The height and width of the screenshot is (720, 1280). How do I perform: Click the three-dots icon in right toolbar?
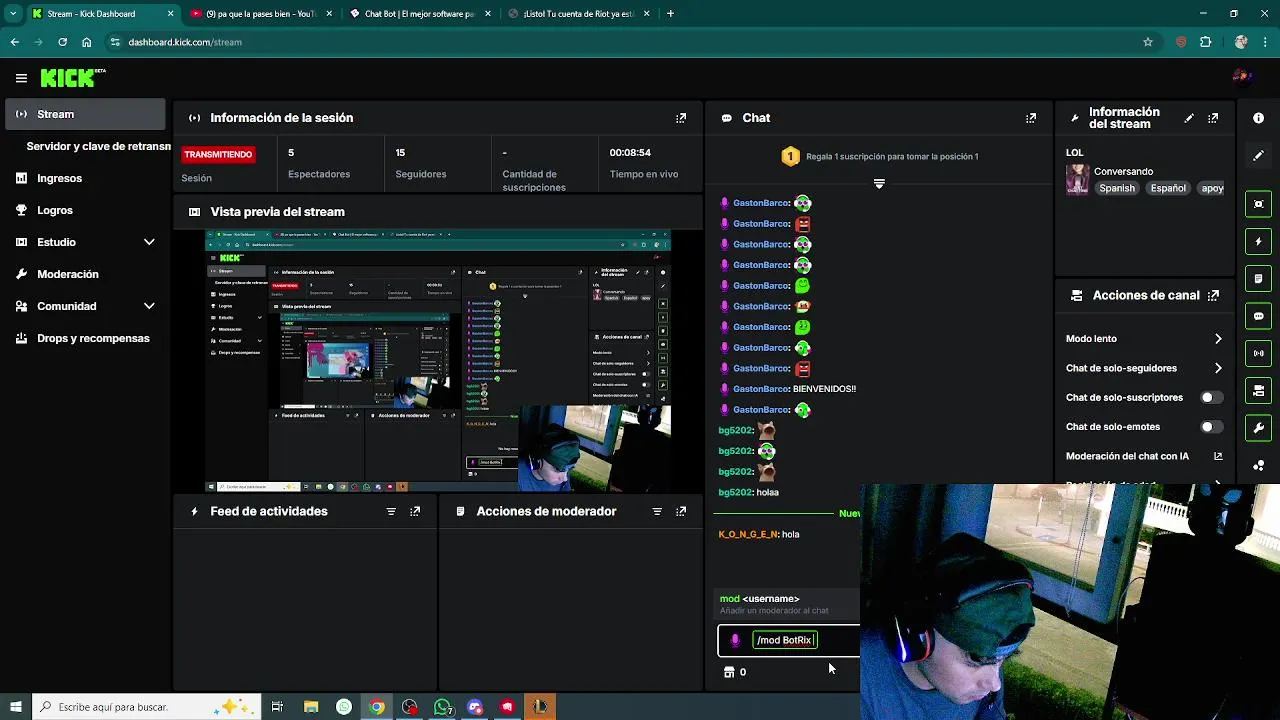click(x=1258, y=465)
